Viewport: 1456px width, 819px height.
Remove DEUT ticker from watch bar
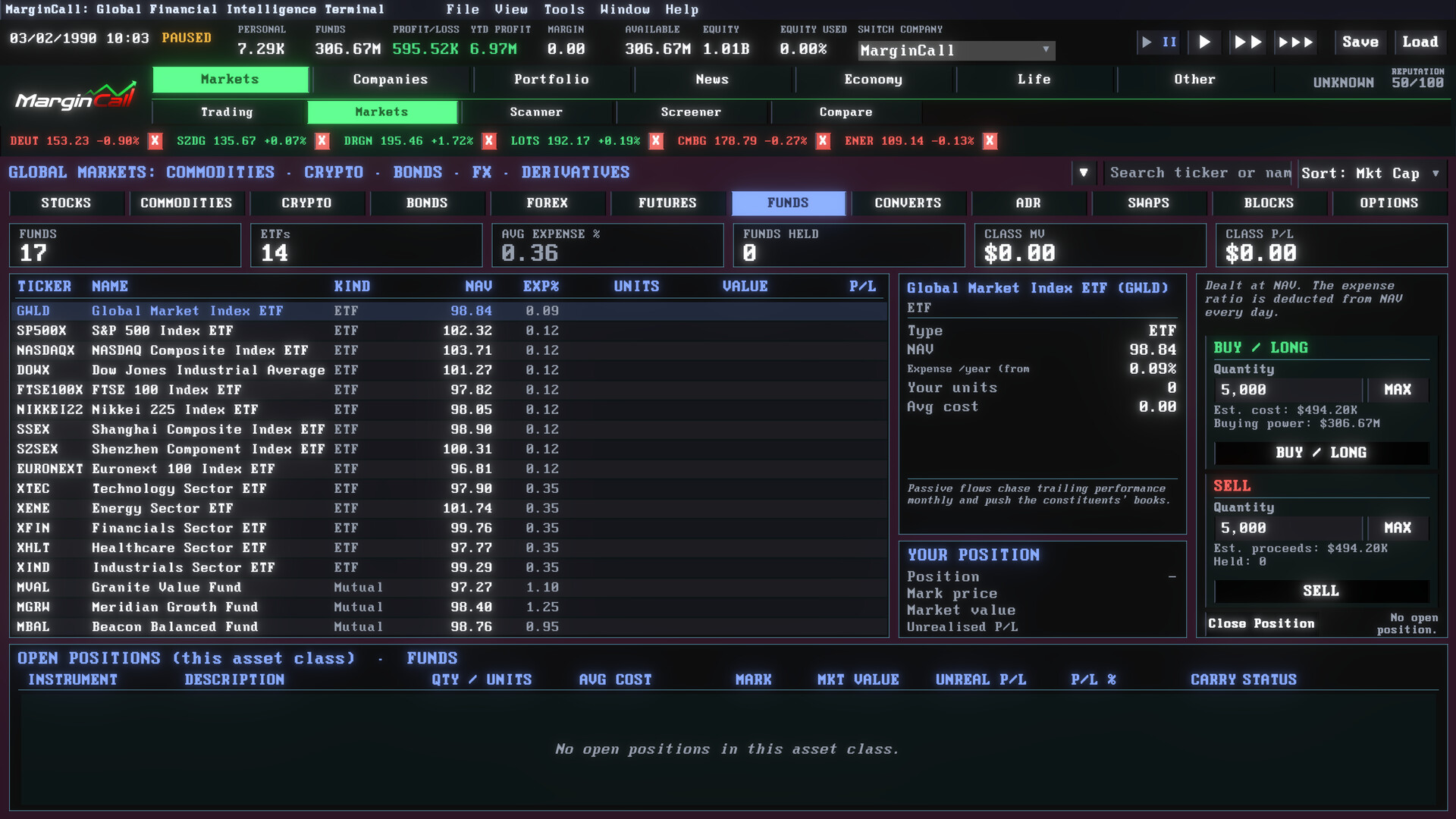(x=155, y=141)
